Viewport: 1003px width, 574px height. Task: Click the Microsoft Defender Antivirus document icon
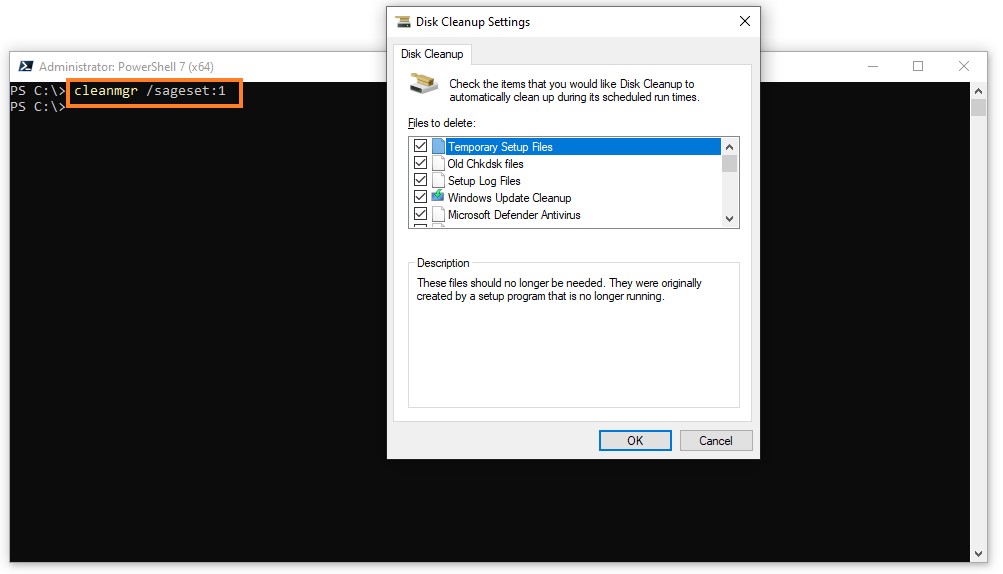point(438,214)
